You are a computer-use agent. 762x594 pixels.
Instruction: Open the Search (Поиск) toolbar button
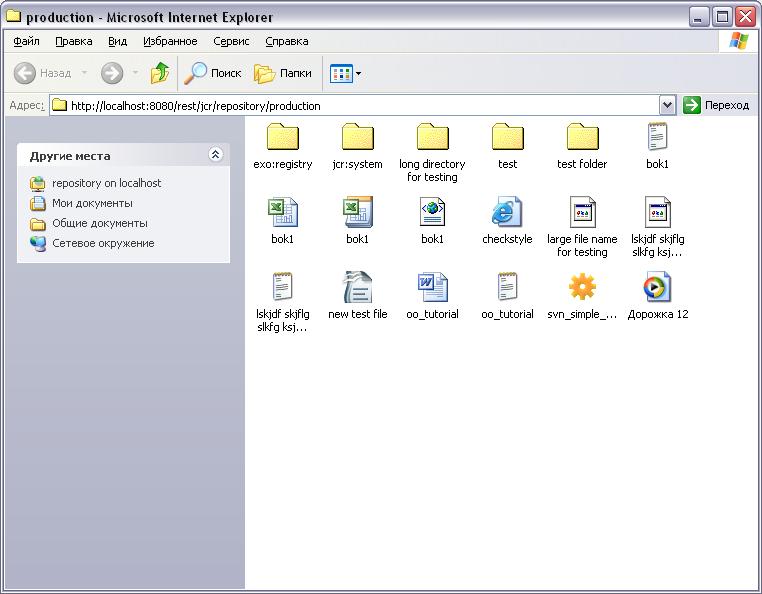pyautogui.click(x=214, y=73)
